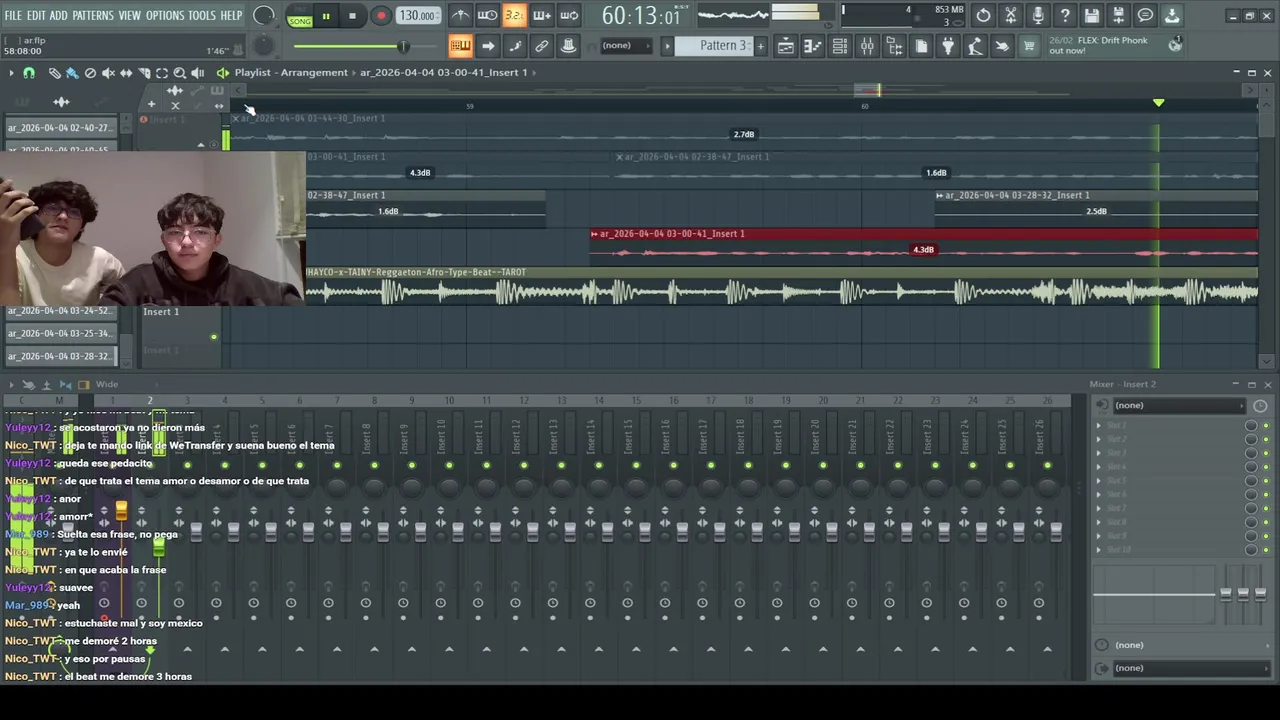
Task: Adjust Slot 4 mix level knob
Action: (1251, 467)
